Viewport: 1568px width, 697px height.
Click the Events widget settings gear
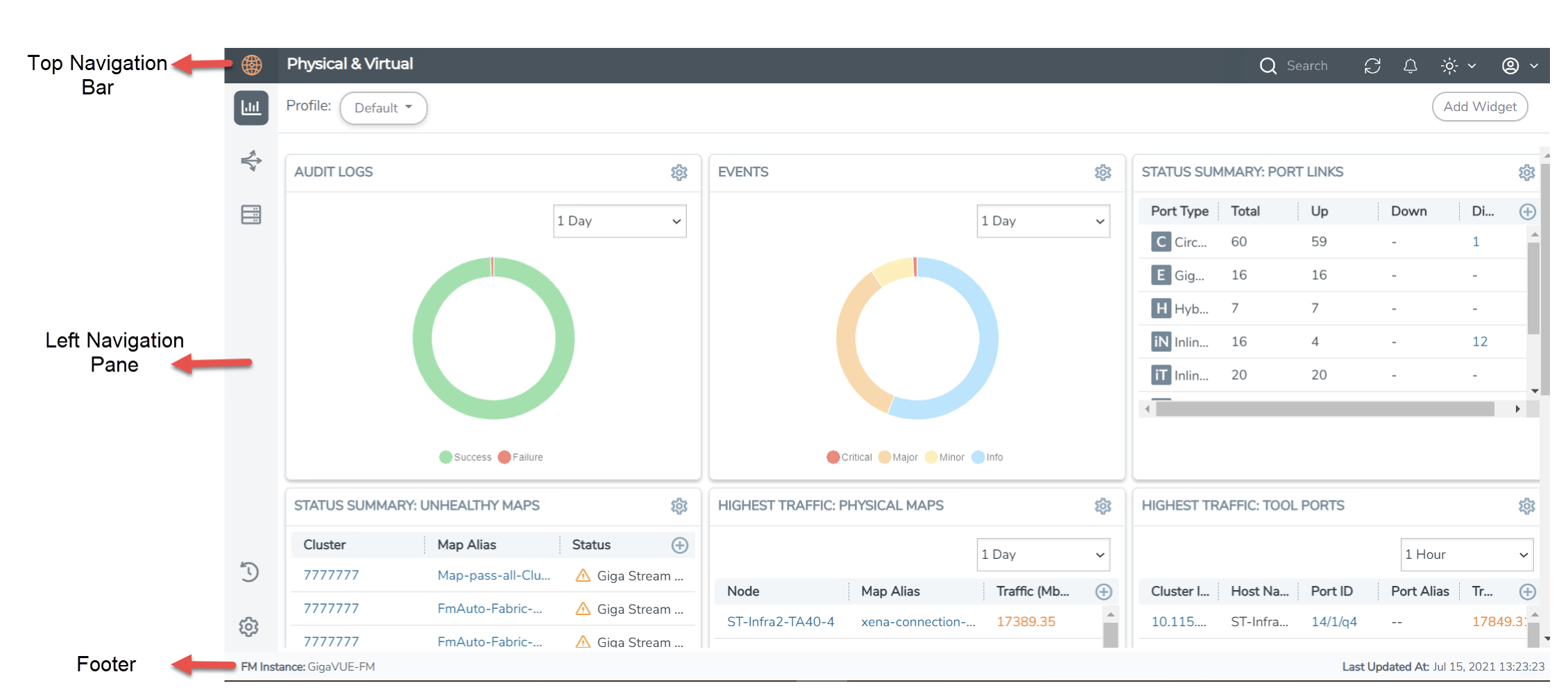tap(1102, 172)
